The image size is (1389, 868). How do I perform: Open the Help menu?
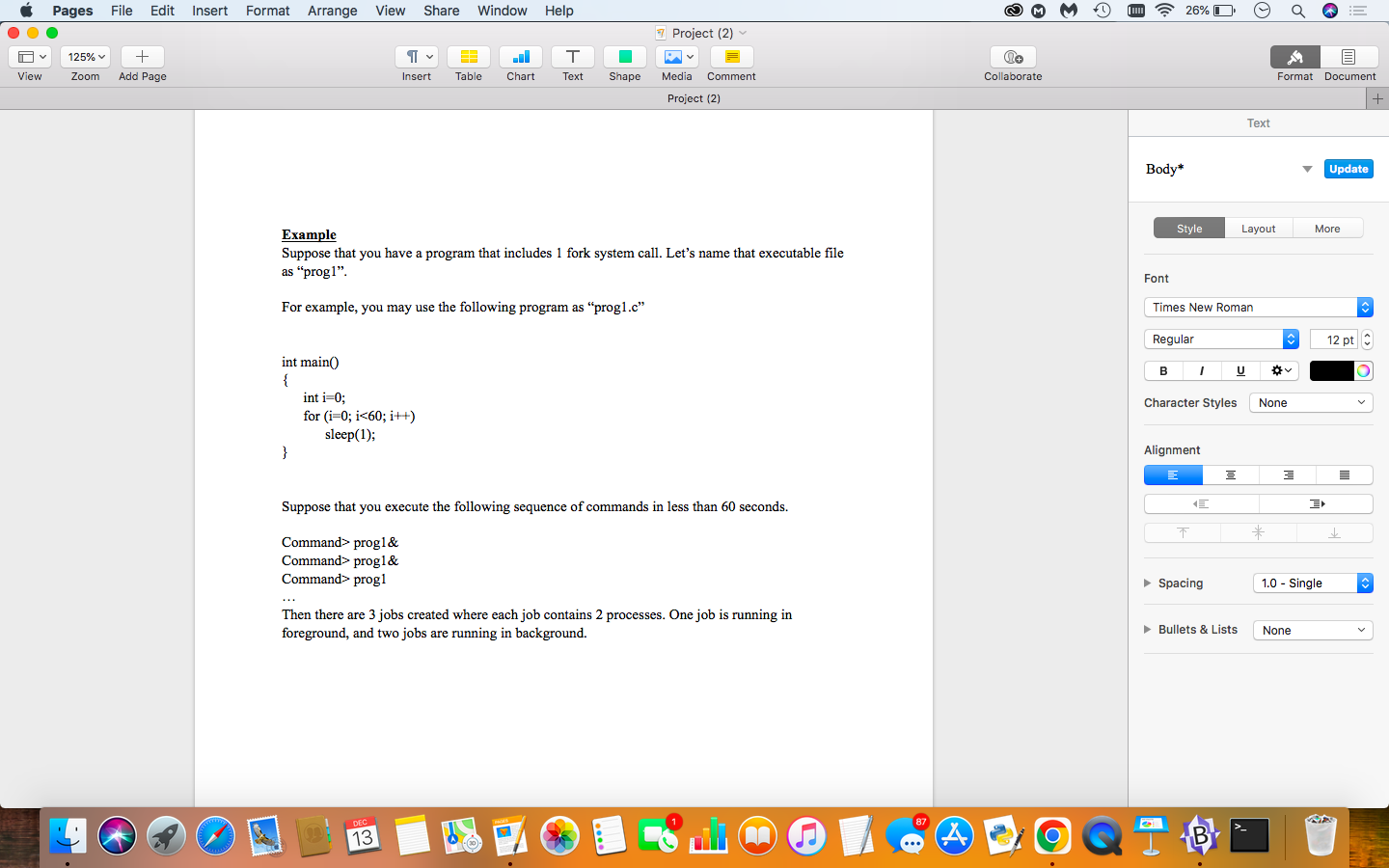(x=558, y=11)
